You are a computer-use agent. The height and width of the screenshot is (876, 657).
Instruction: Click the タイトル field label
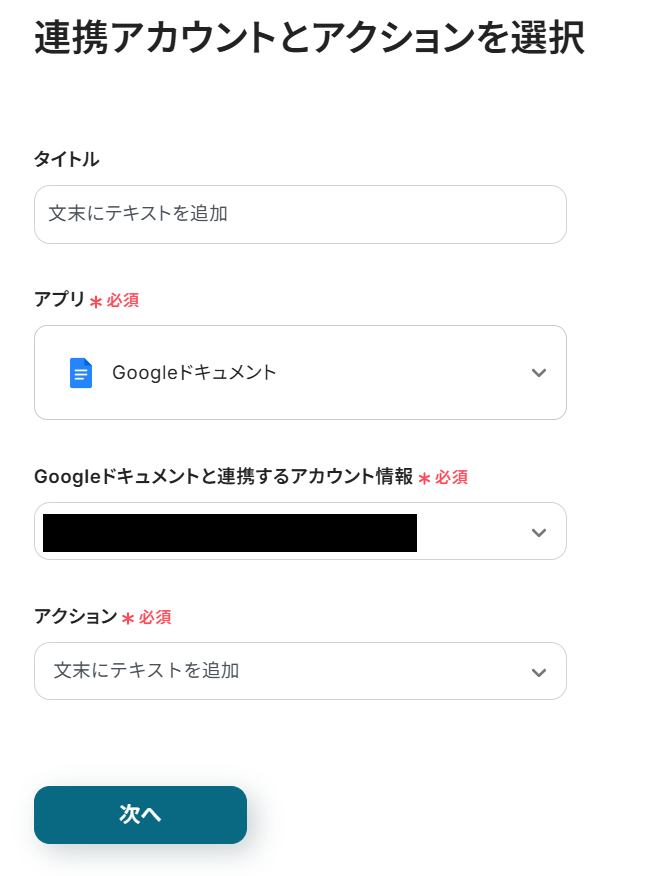[67, 159]
